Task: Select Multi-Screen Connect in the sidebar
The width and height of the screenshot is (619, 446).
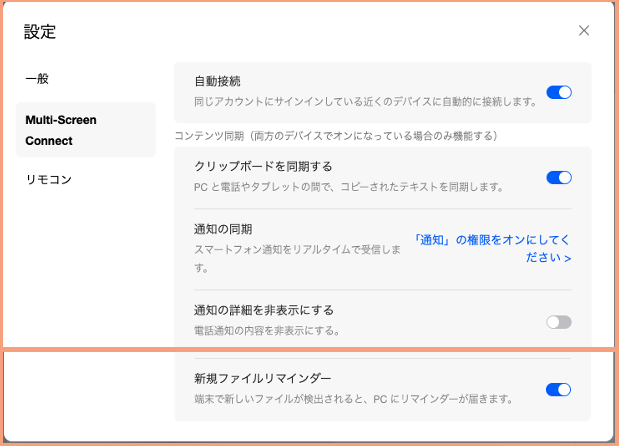Action: [63, 130]
